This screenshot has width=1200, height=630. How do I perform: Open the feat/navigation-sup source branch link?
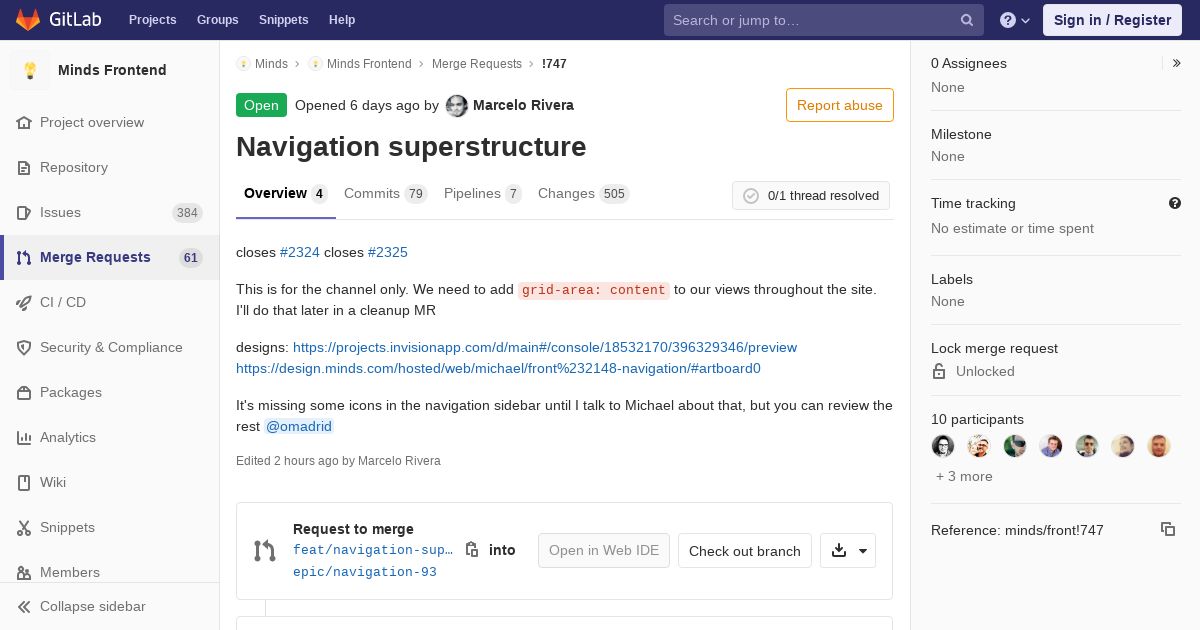coord(373,550)
